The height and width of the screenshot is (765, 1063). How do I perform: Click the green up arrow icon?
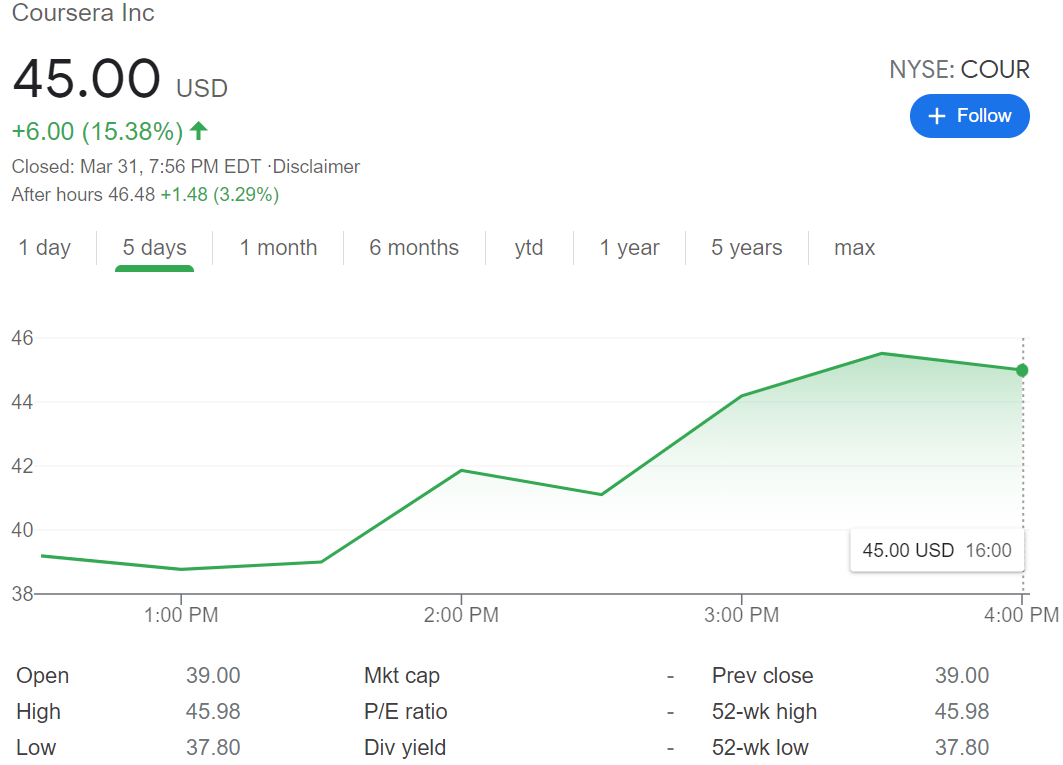tap(199, 130)
